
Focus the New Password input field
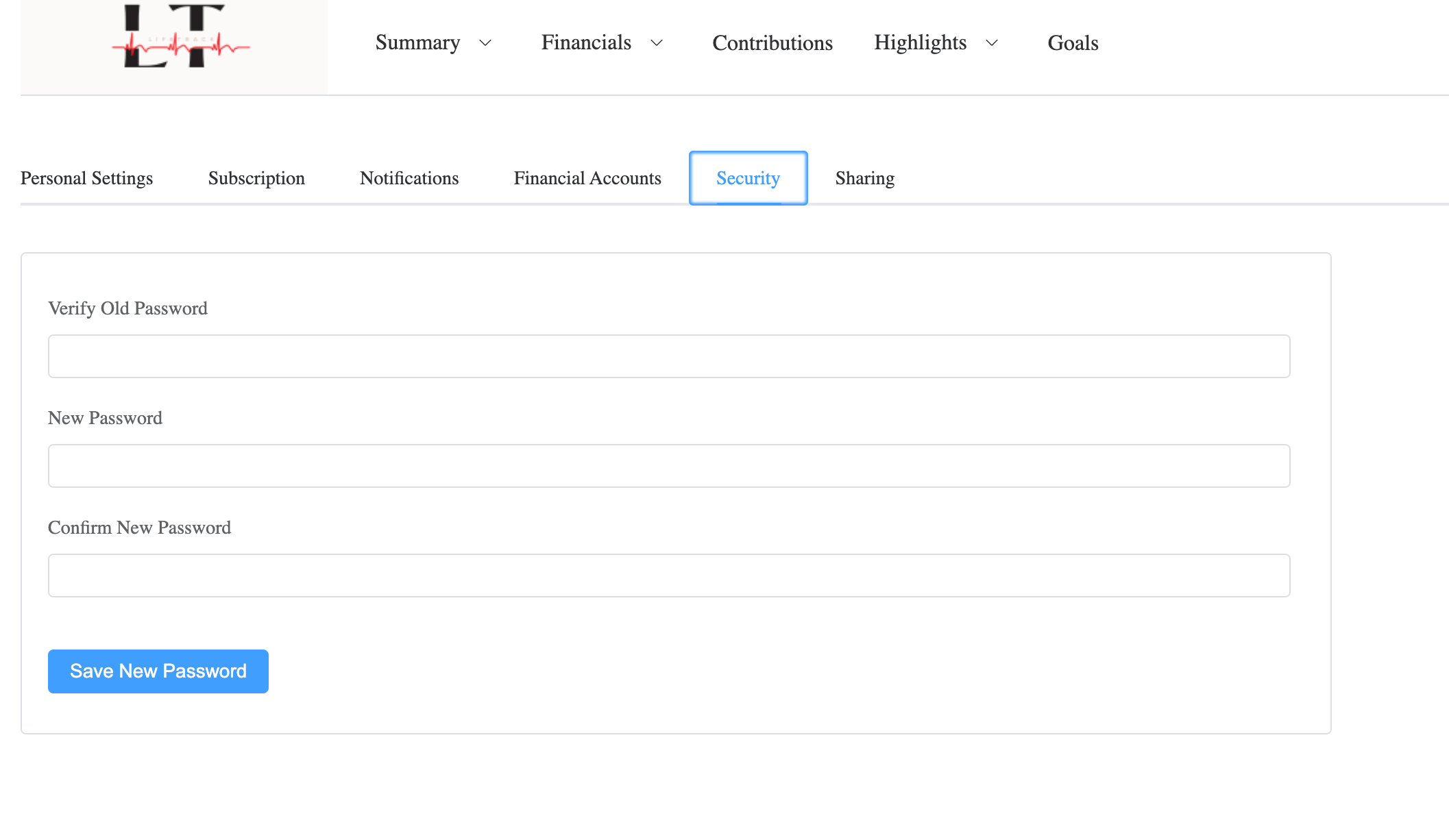tap(669, 466)
